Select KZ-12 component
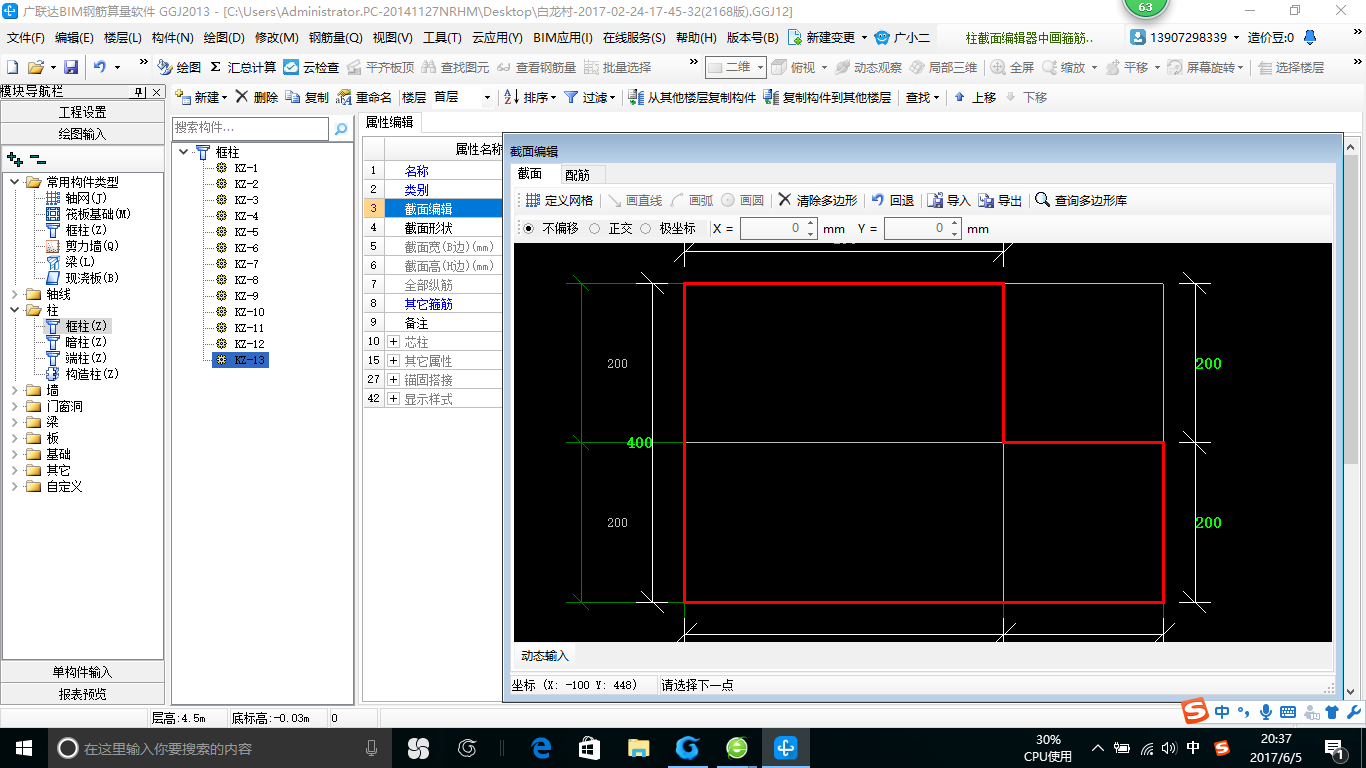 pyautogui.click(x=249, y=344)
